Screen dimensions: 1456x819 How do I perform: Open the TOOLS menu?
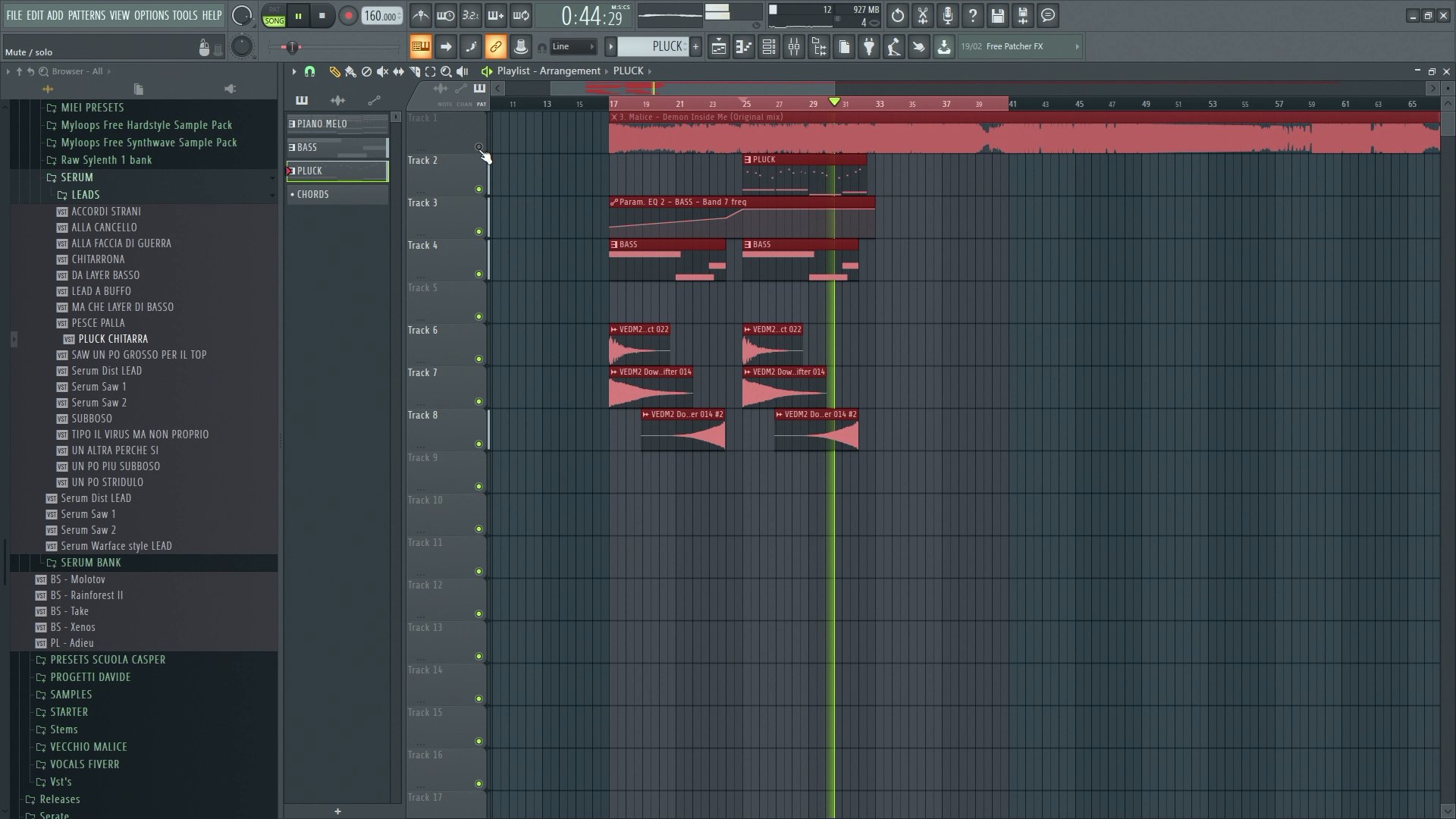click(x=184, y=15)
